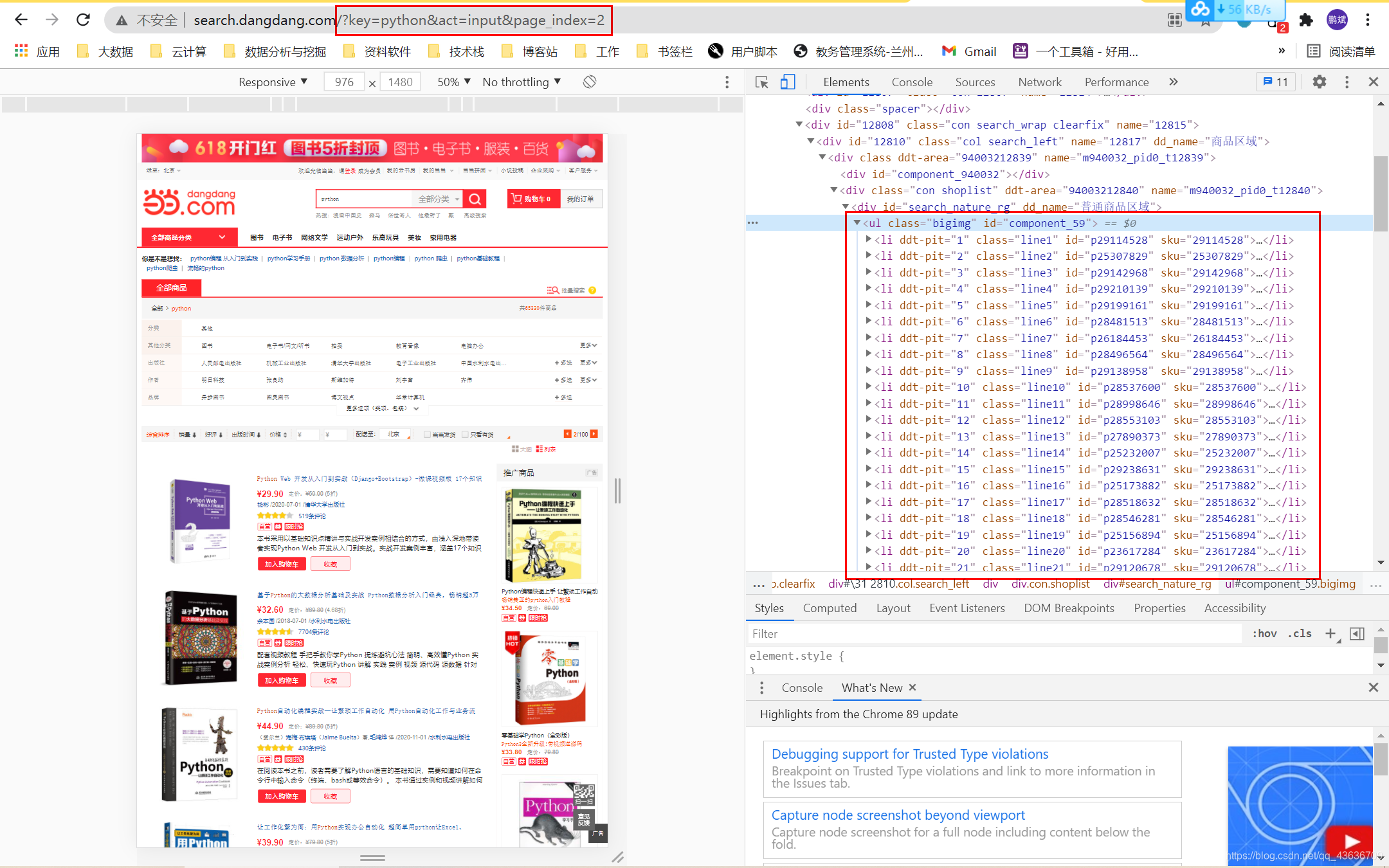
Task: Toggle the device toolbar icon
Action: [788, 82]
